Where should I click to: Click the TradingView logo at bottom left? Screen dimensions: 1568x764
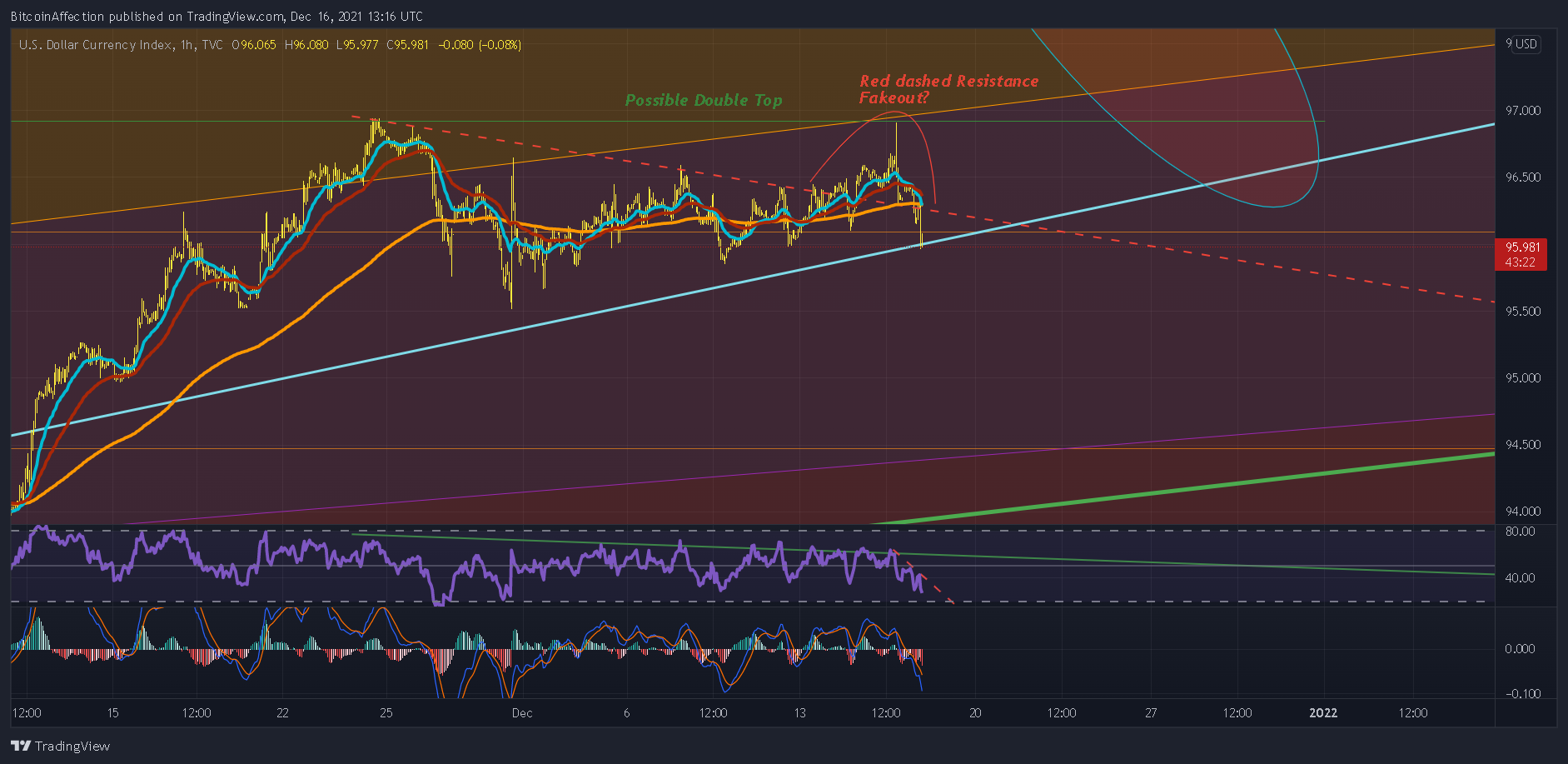tap(60, 746)
